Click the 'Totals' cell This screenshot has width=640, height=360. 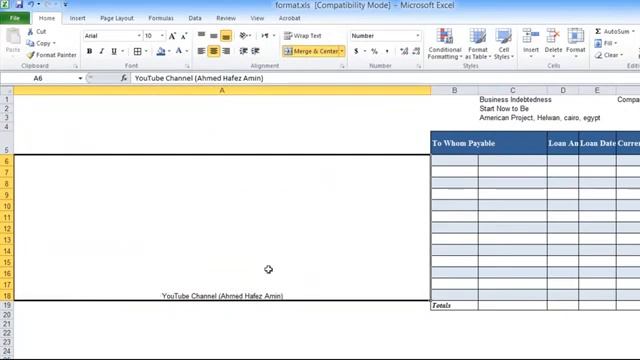[454, 305]
